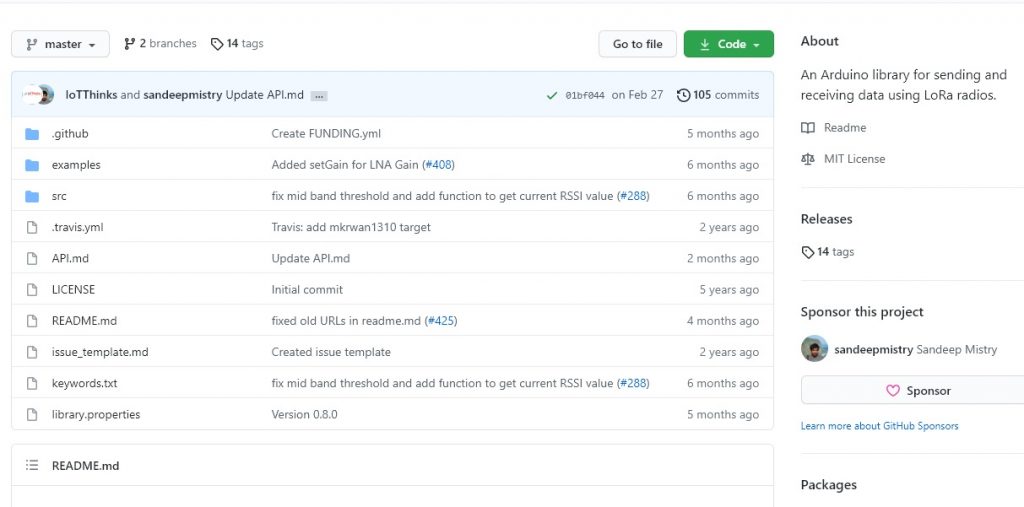This screenshot has width=1024, height=507.
Task: Click the Go to file button
Action: coord(637,44)
